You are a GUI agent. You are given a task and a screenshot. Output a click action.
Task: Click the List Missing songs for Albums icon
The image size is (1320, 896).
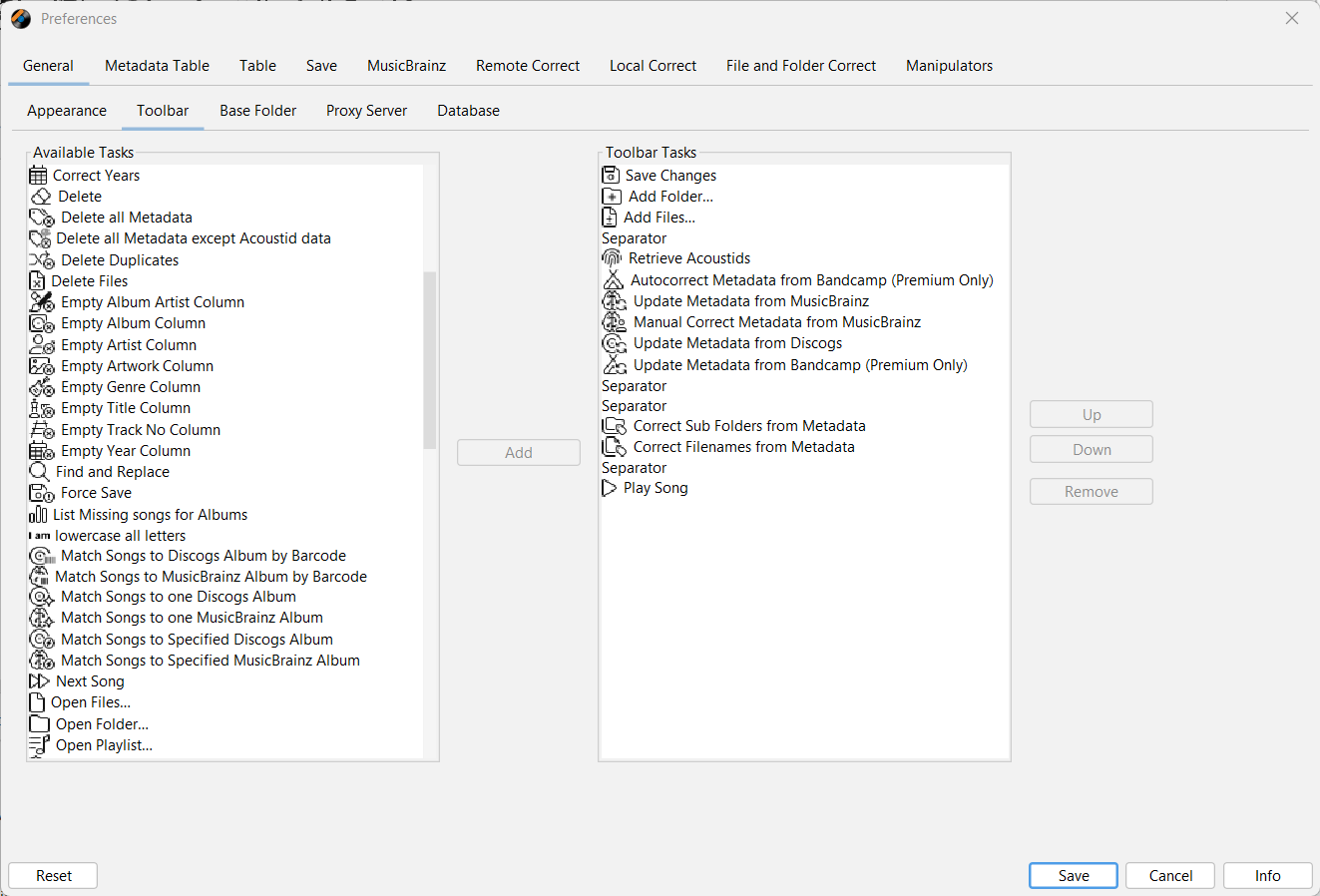(38, 515)
